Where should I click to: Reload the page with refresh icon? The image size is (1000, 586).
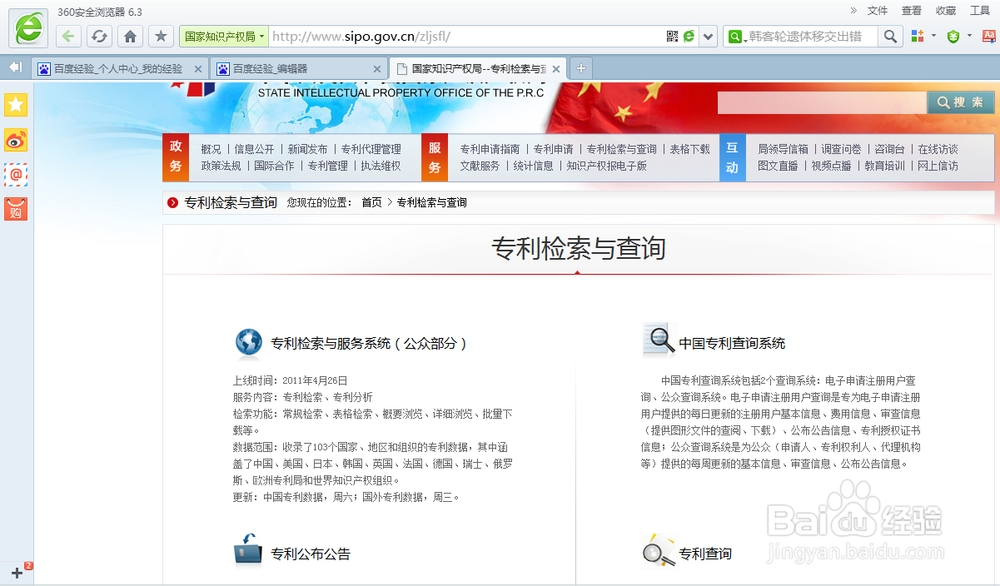click(99, 36)
